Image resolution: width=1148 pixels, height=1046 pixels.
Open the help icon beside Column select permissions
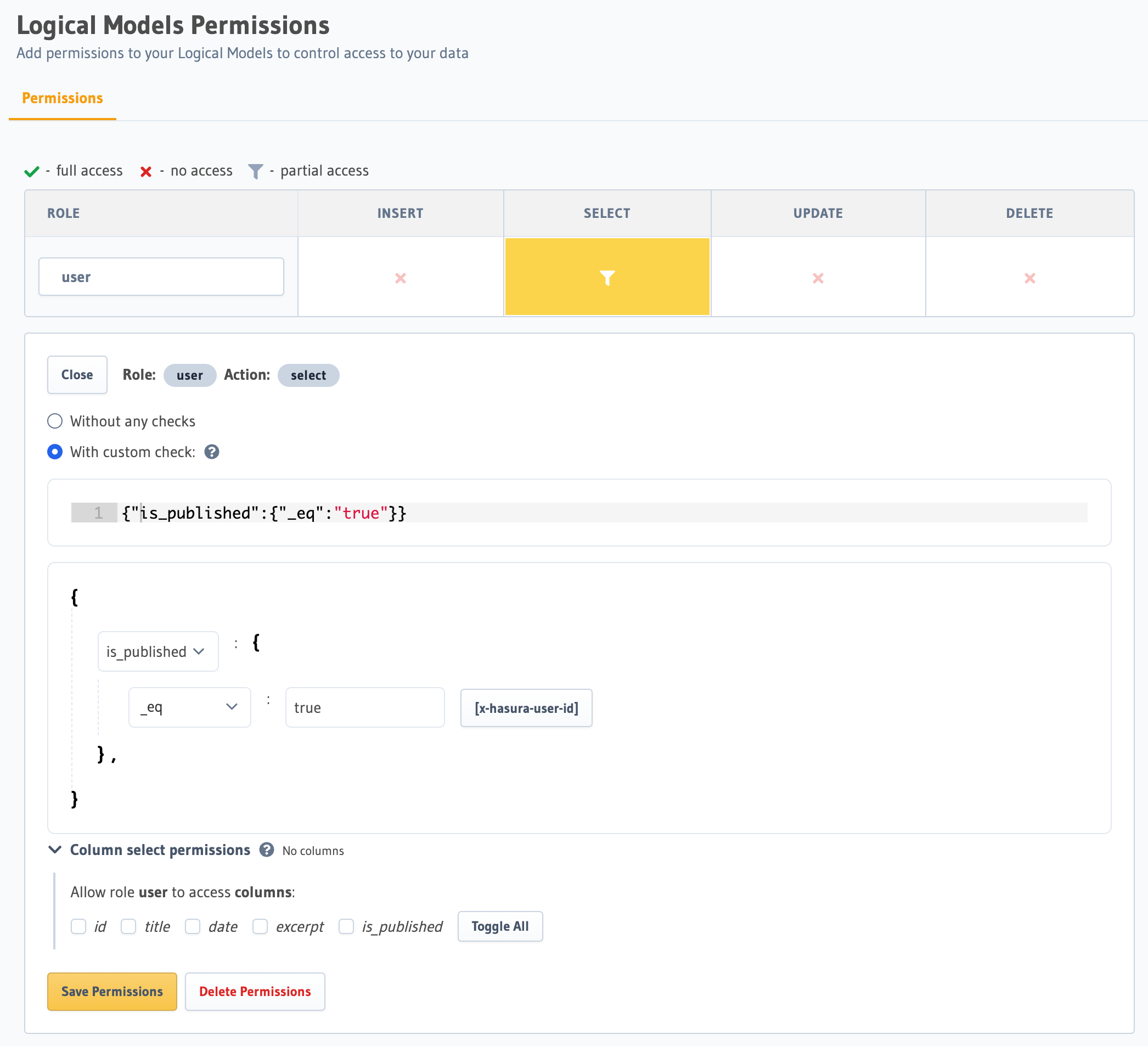[266, 850]
